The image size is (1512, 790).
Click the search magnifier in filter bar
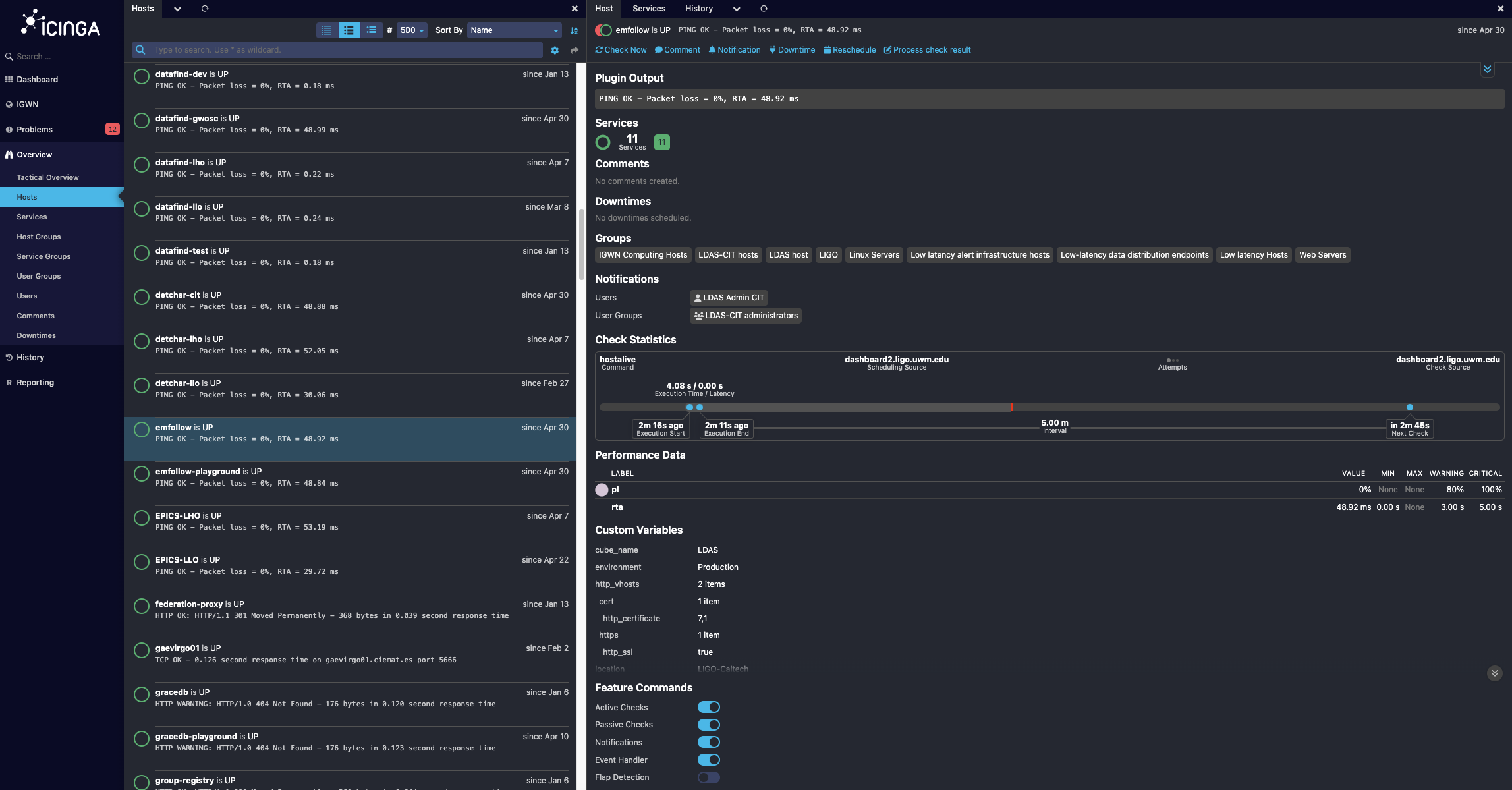pyautogui.click(x=140, y=50)
